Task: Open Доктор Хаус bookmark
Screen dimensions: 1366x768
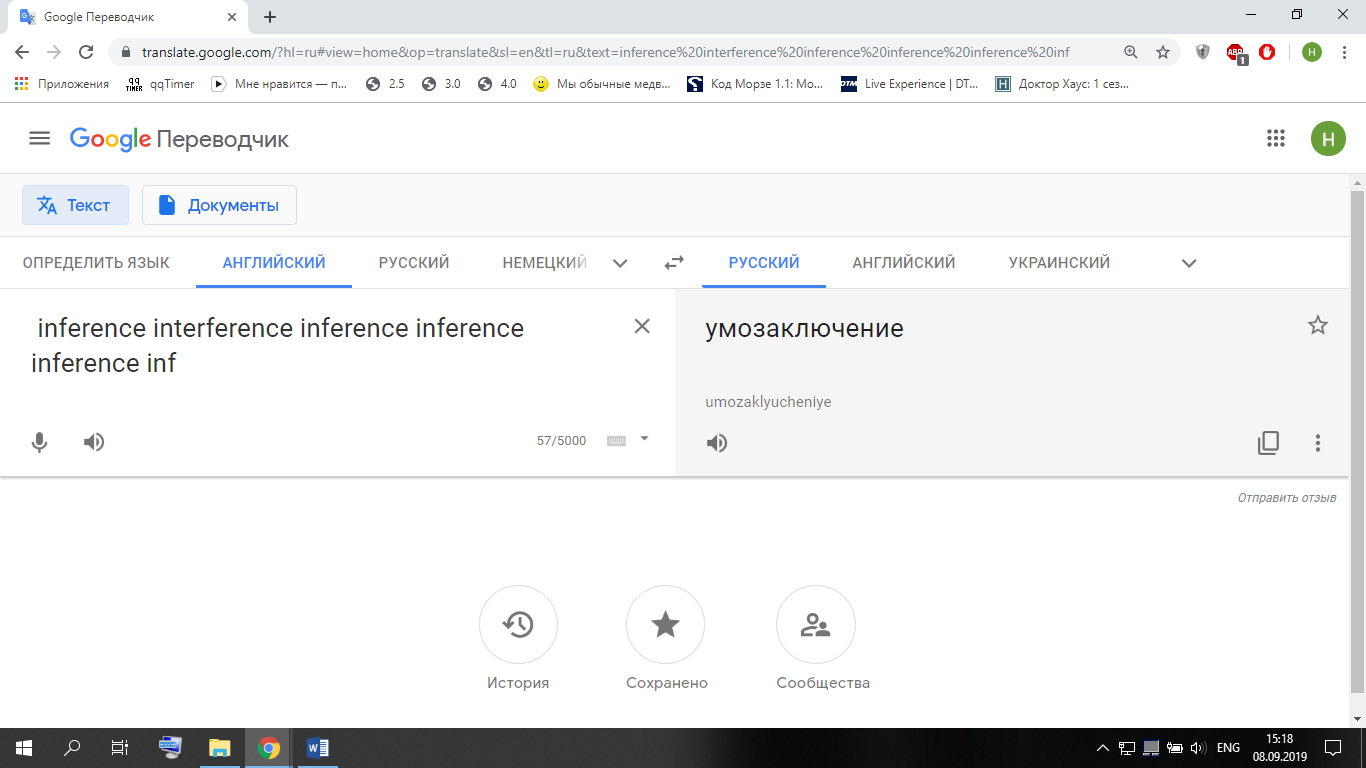Action: click(1062, 84)
